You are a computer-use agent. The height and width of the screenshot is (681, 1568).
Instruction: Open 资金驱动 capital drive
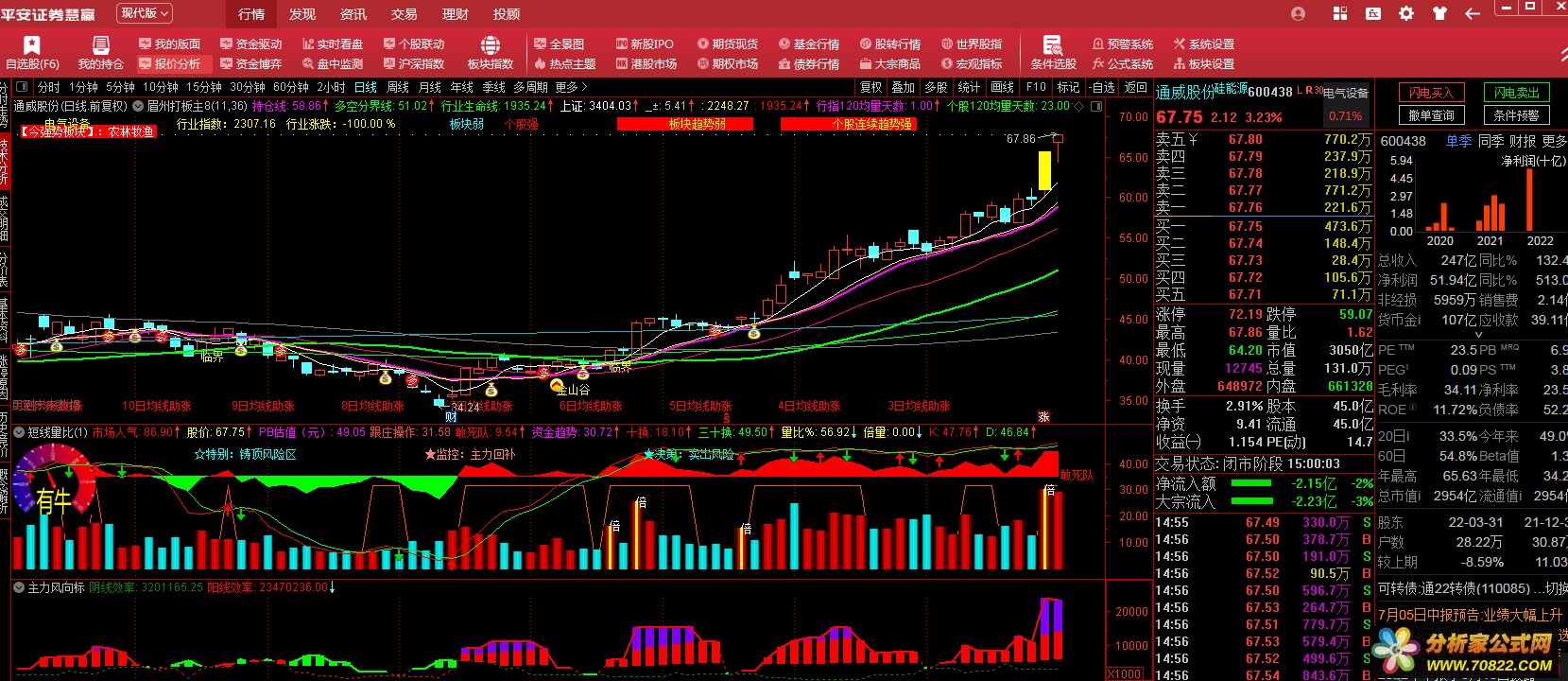(x=251, y=44)
